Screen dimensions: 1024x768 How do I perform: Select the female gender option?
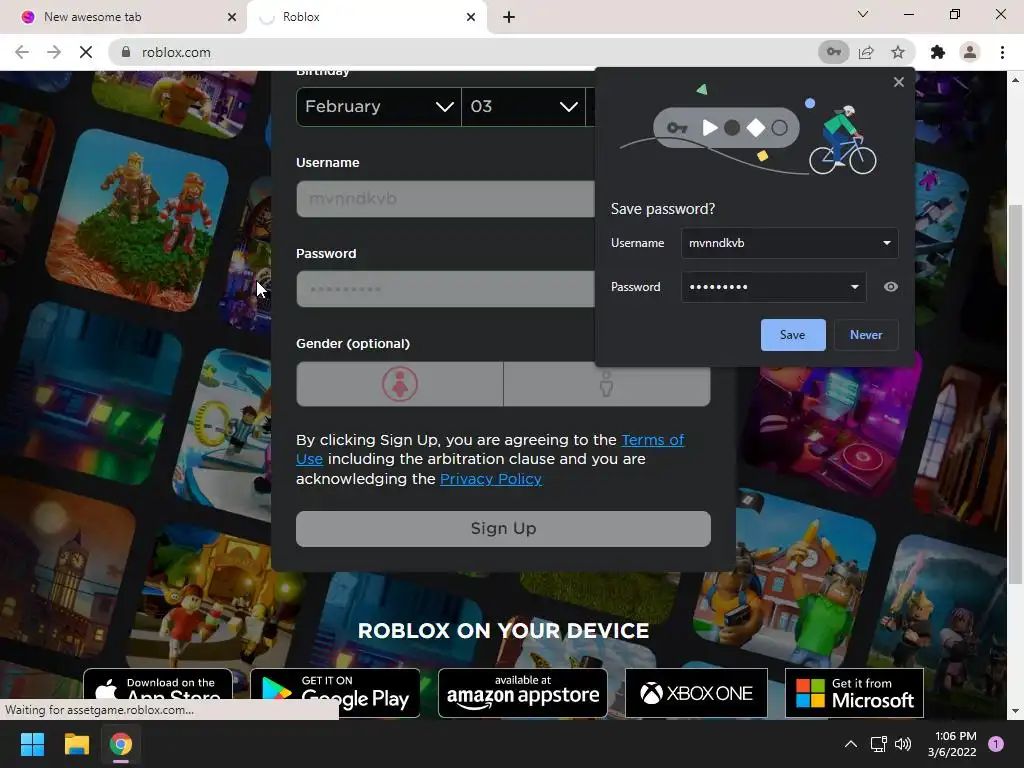(400, 384)
